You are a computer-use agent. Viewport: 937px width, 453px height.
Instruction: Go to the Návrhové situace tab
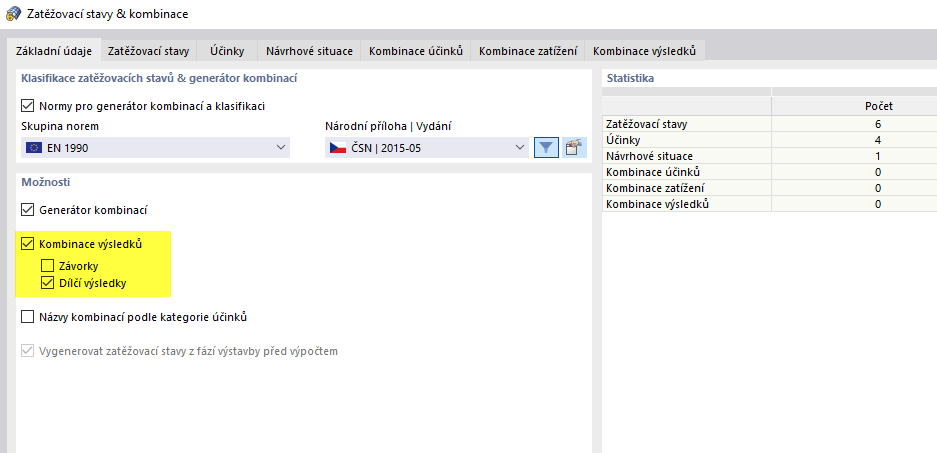click(x=309, y=50)
